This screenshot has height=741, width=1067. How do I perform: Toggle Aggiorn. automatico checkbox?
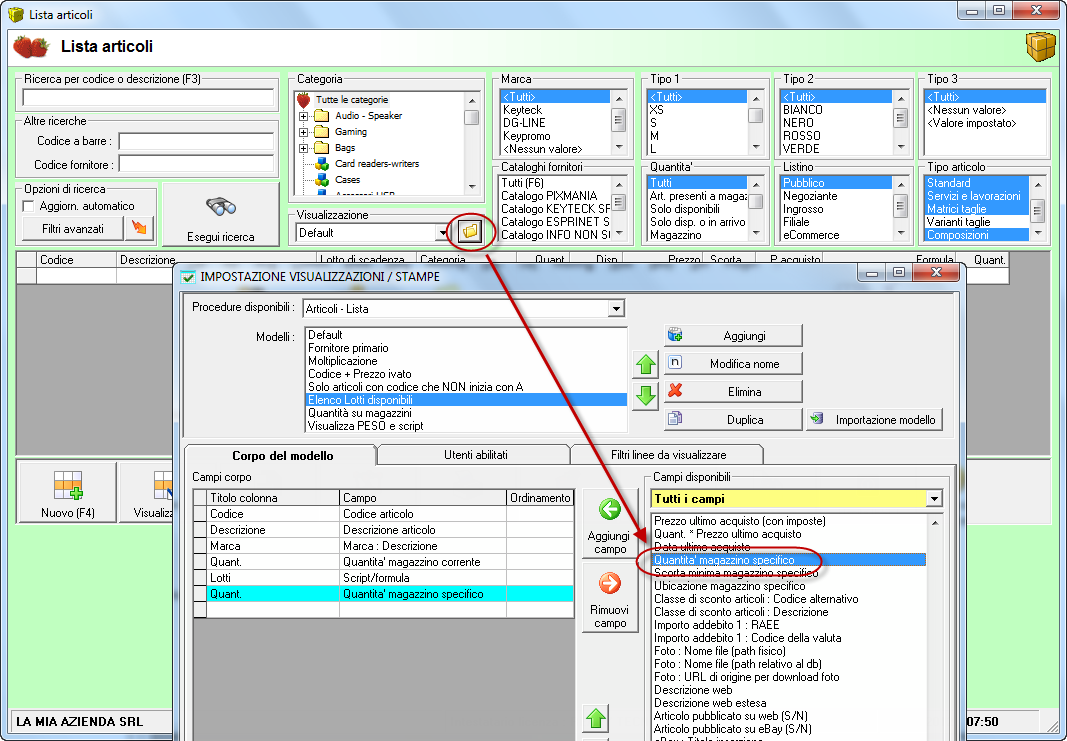tap(29, 206)
